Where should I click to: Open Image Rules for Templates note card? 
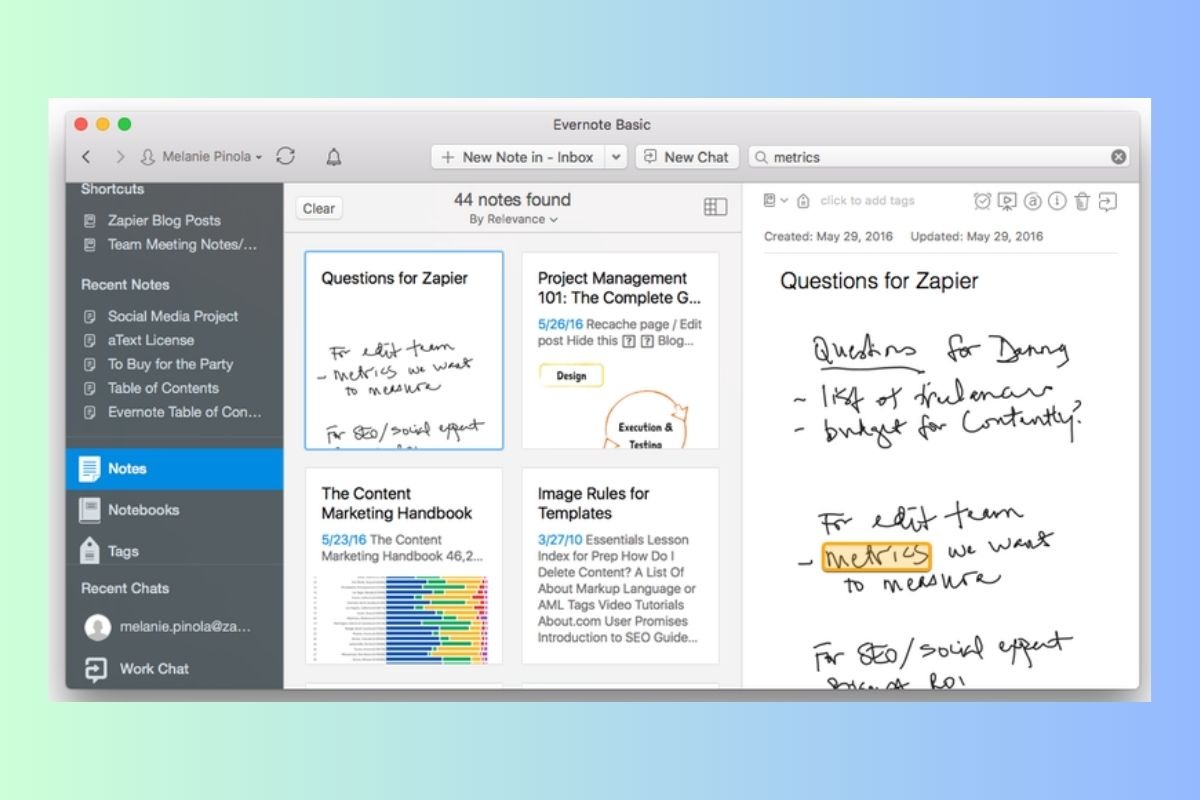[620, 566]
